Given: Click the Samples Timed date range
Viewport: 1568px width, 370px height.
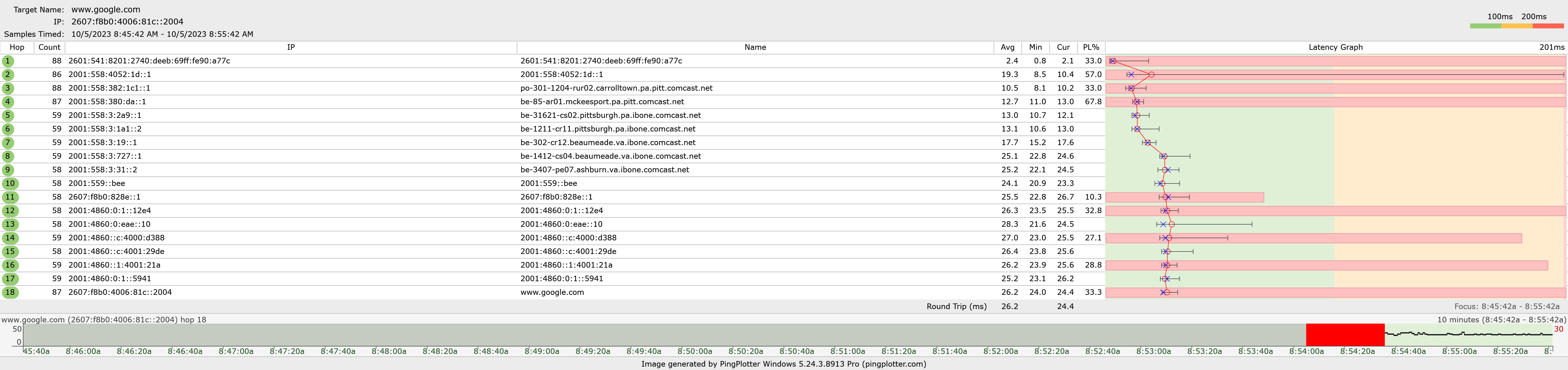Looking at the screenshot, I should [162, 34].
